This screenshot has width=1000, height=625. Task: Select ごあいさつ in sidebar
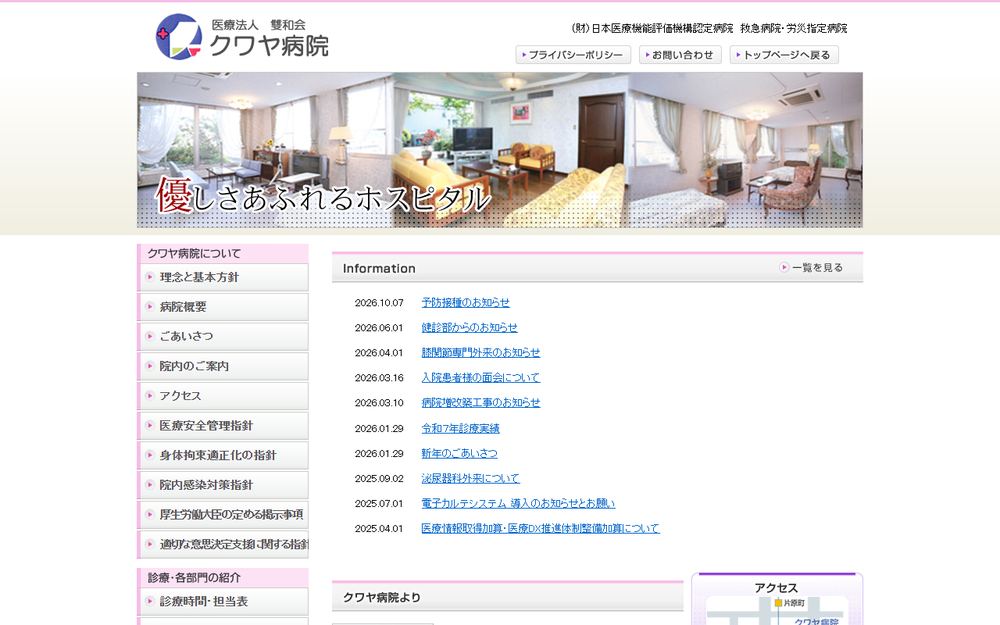pyautogui.click(x=223, y=336)
